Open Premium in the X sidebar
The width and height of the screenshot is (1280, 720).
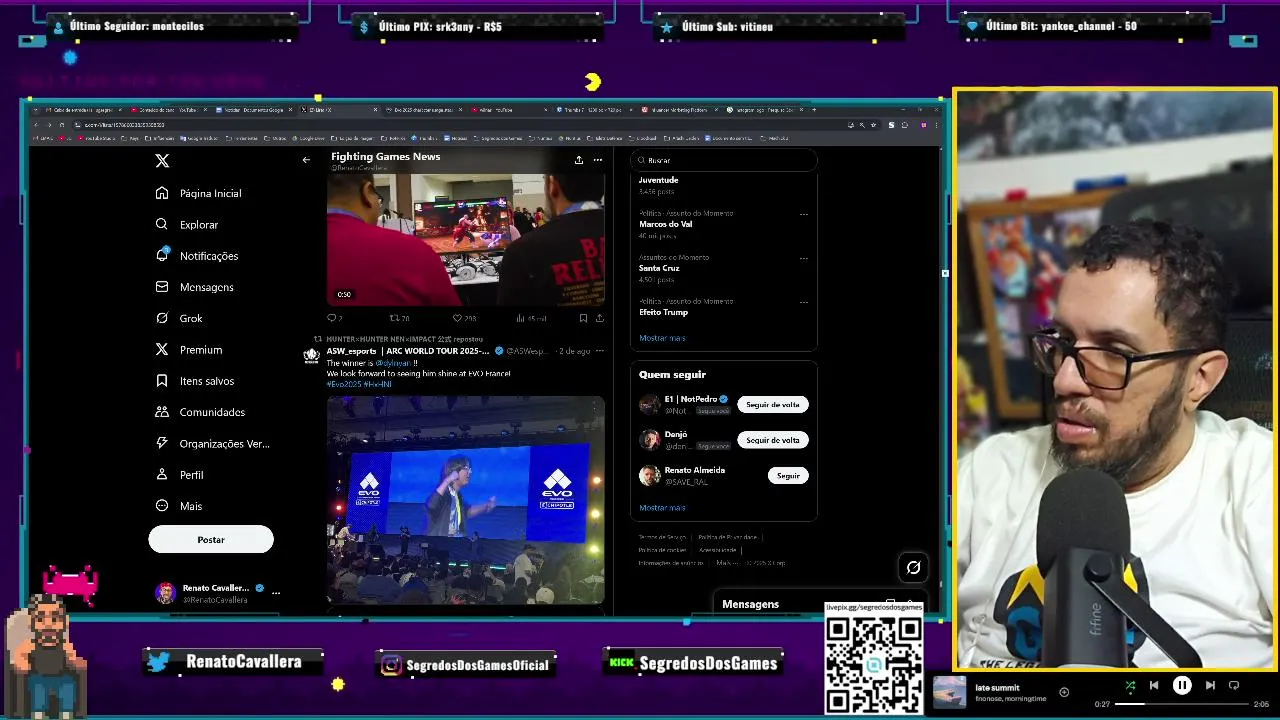click(189, 350)
